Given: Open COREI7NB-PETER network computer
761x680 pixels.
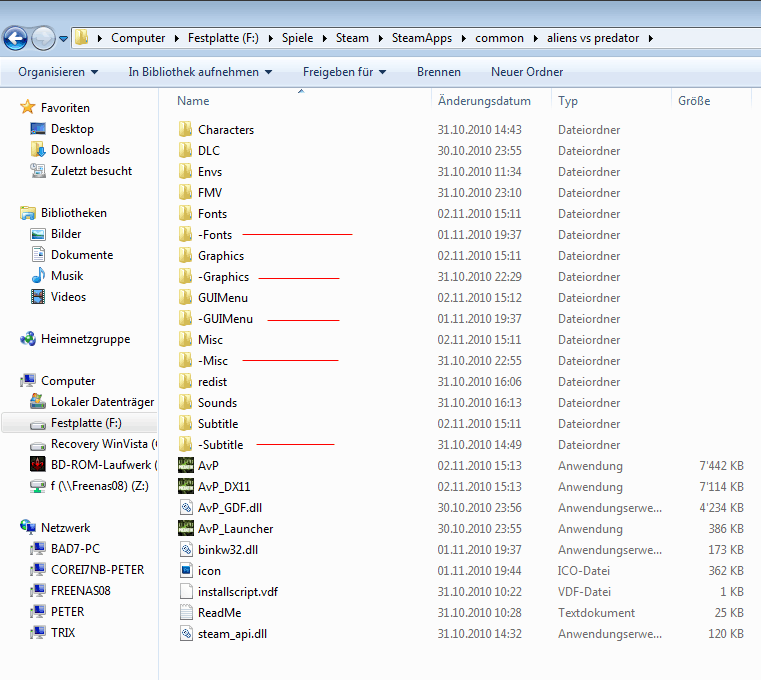Looking at the screenshot, I should click(x=98, y=569).
